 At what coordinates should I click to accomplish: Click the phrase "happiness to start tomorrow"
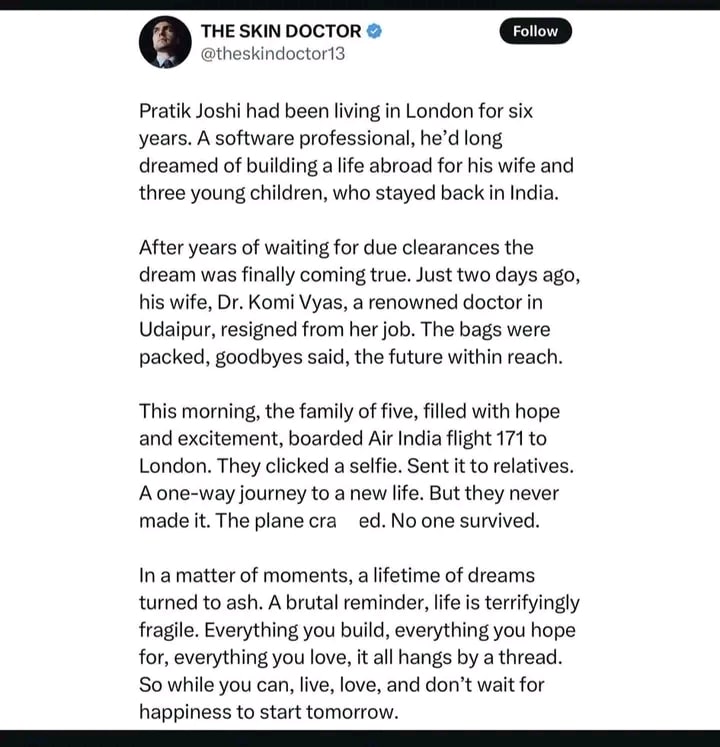click(x=268, y=711)
